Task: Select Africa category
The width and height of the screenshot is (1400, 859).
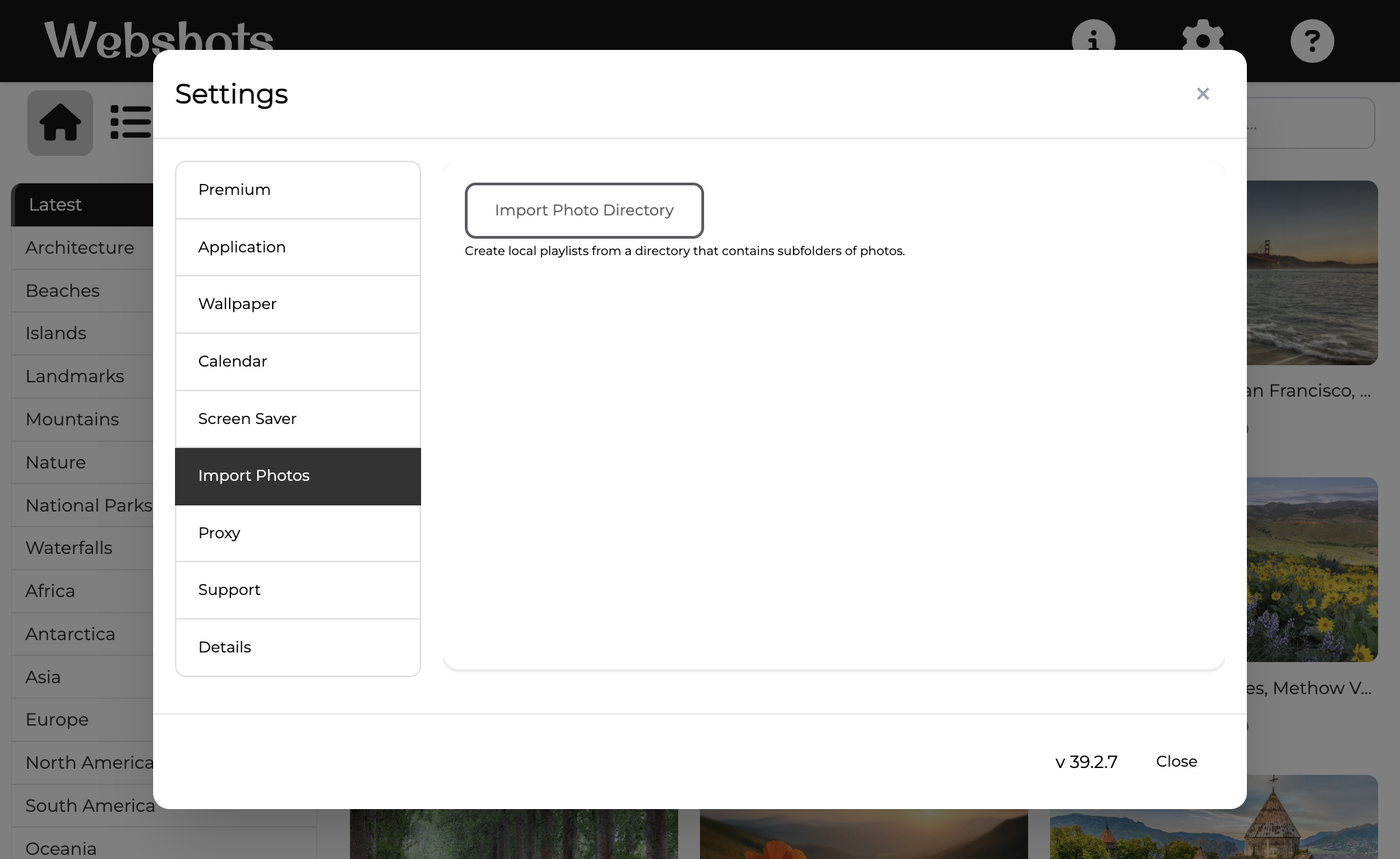Action: [x=82, y=591]
